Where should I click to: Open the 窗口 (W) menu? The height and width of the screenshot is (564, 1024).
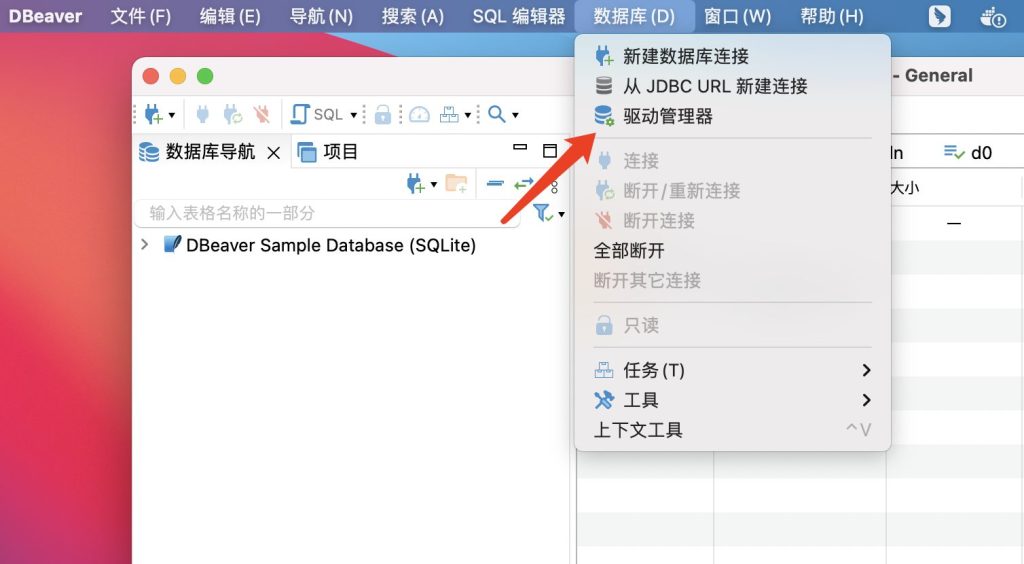737,16
